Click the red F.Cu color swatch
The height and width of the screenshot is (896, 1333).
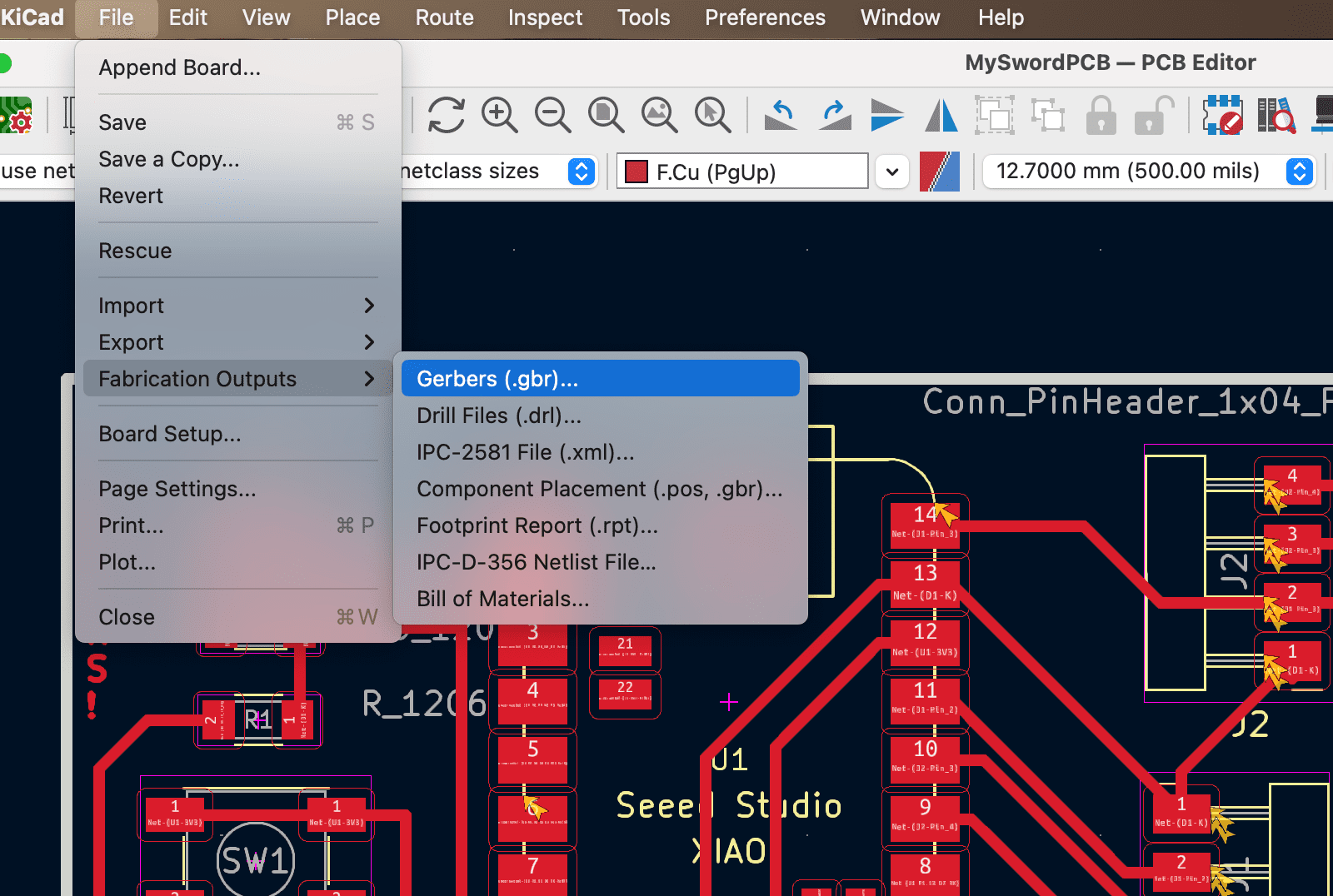tap(637, 172)
